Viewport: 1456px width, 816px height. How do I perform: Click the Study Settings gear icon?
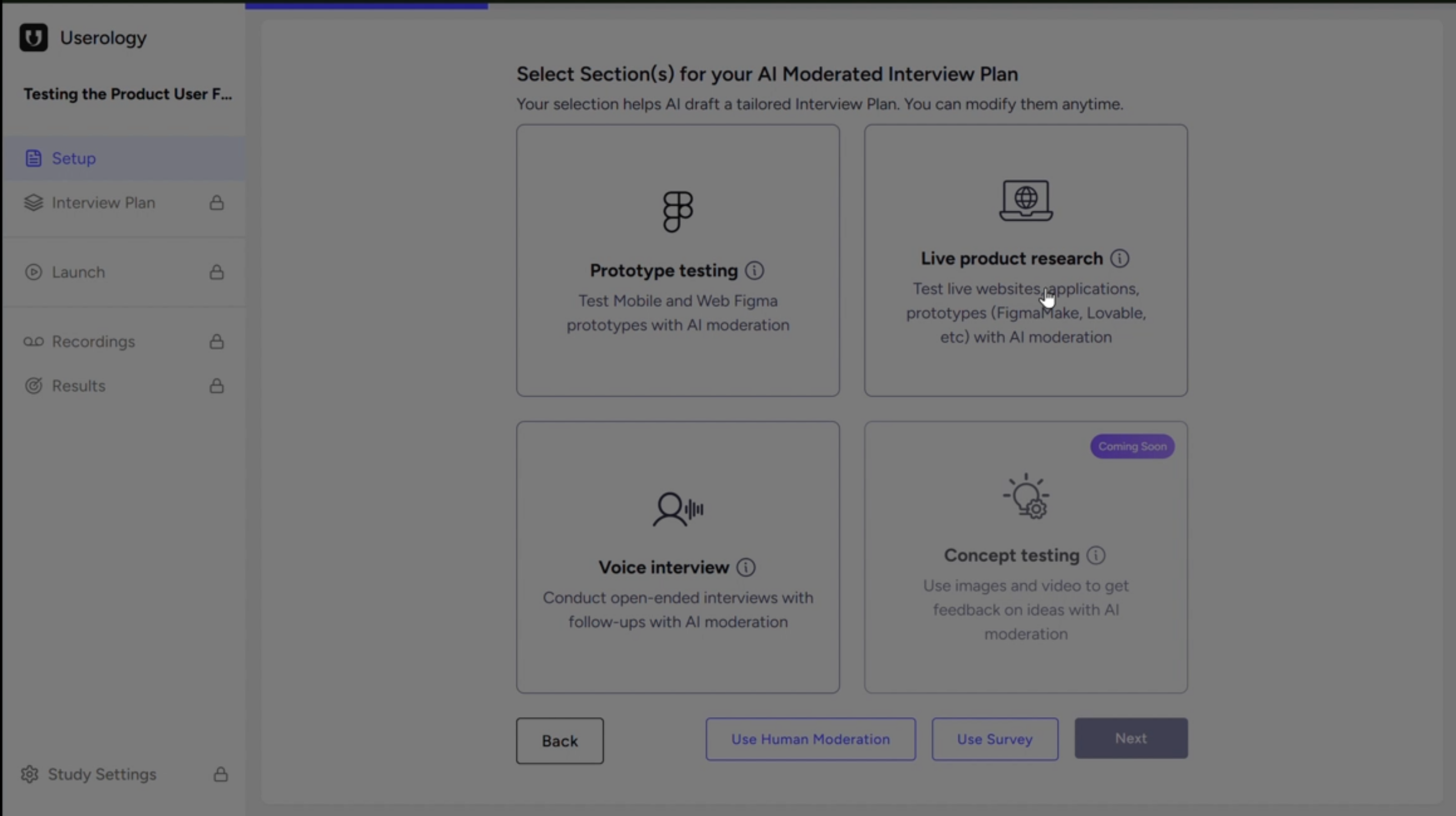[30, 774]
